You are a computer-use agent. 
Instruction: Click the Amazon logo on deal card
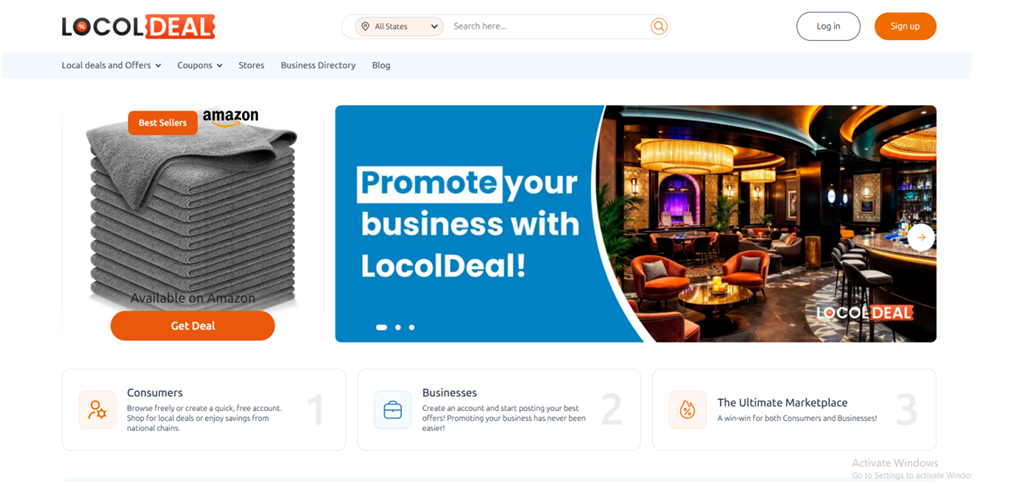[x=230, y=117]
